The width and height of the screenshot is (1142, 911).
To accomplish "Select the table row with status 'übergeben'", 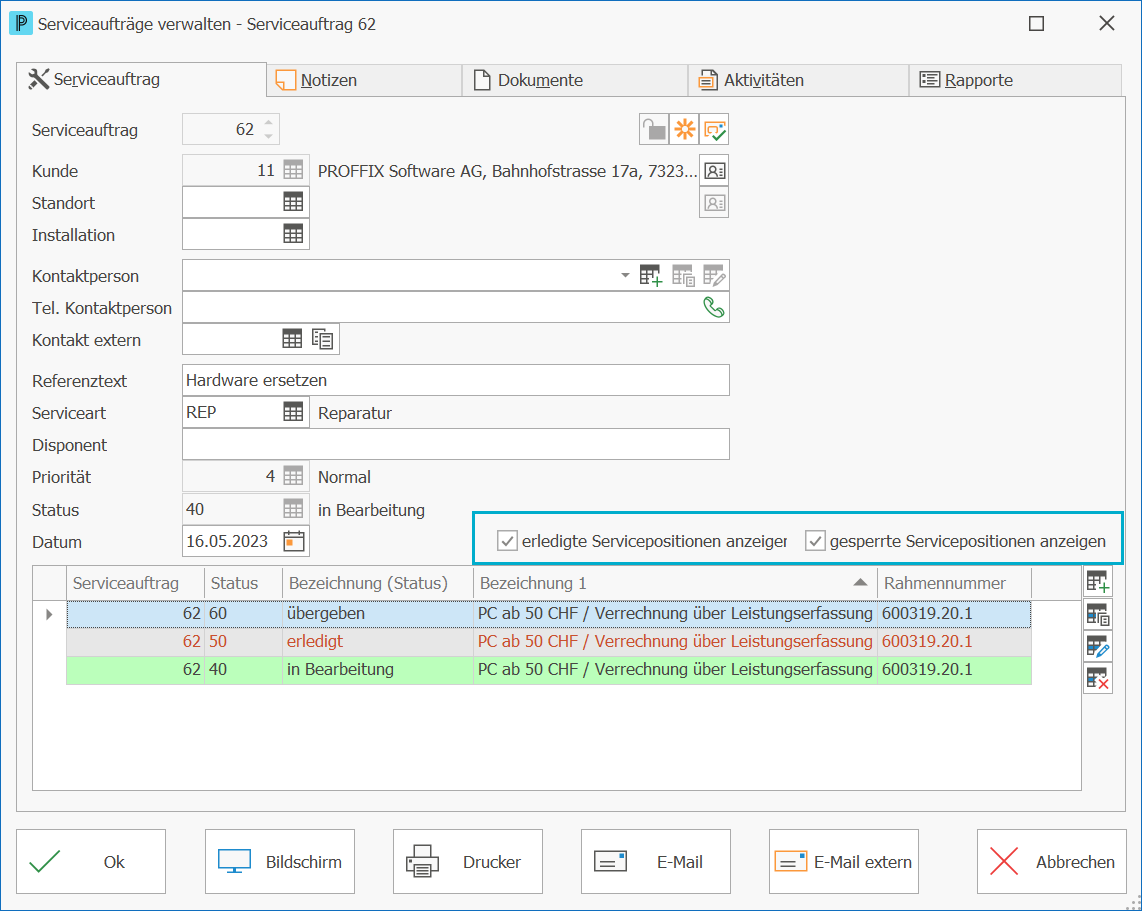I will 549,614.
